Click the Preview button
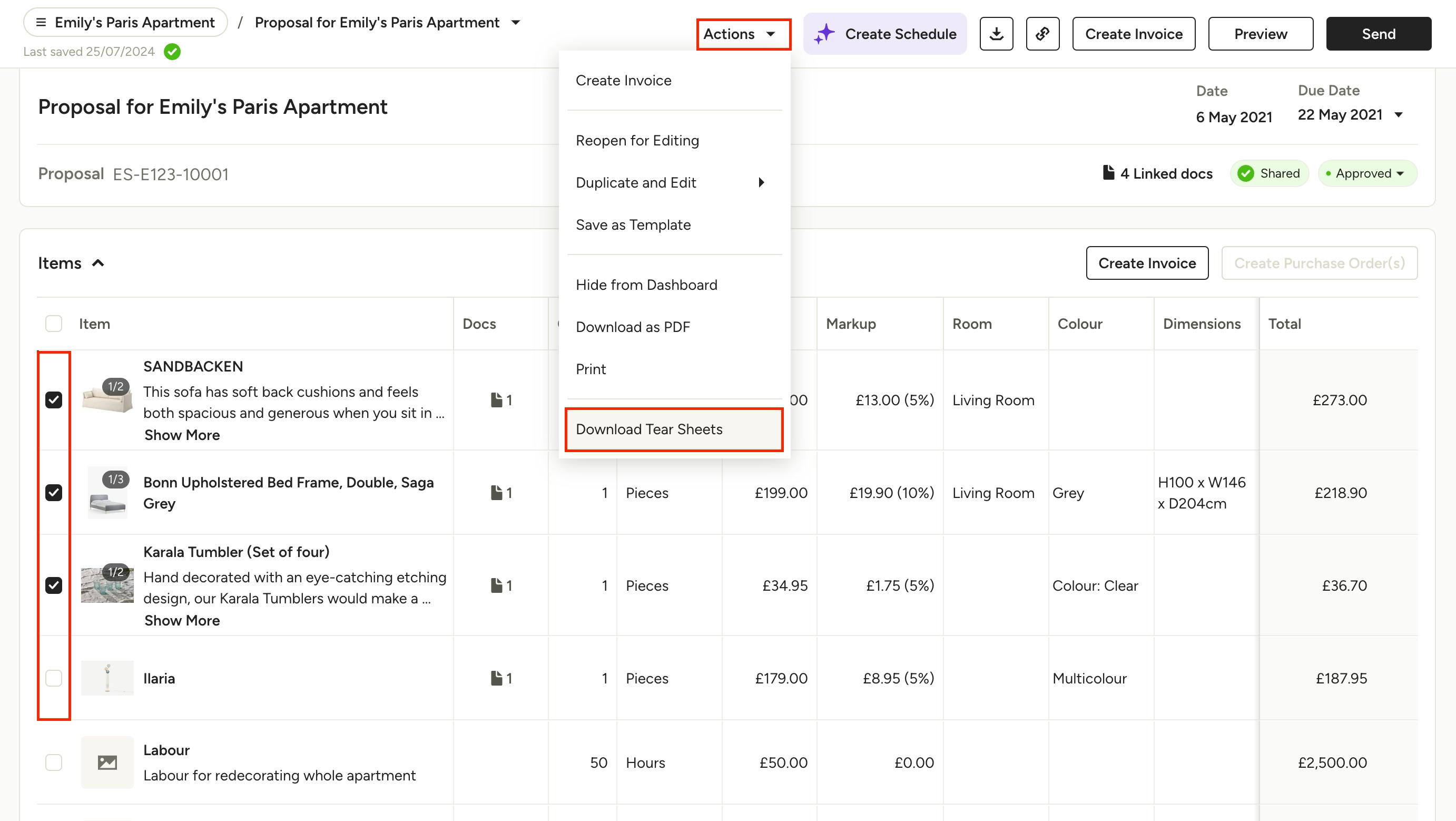The height and width of the screenshot is (821, 1456). click(x=1261, y=34)
